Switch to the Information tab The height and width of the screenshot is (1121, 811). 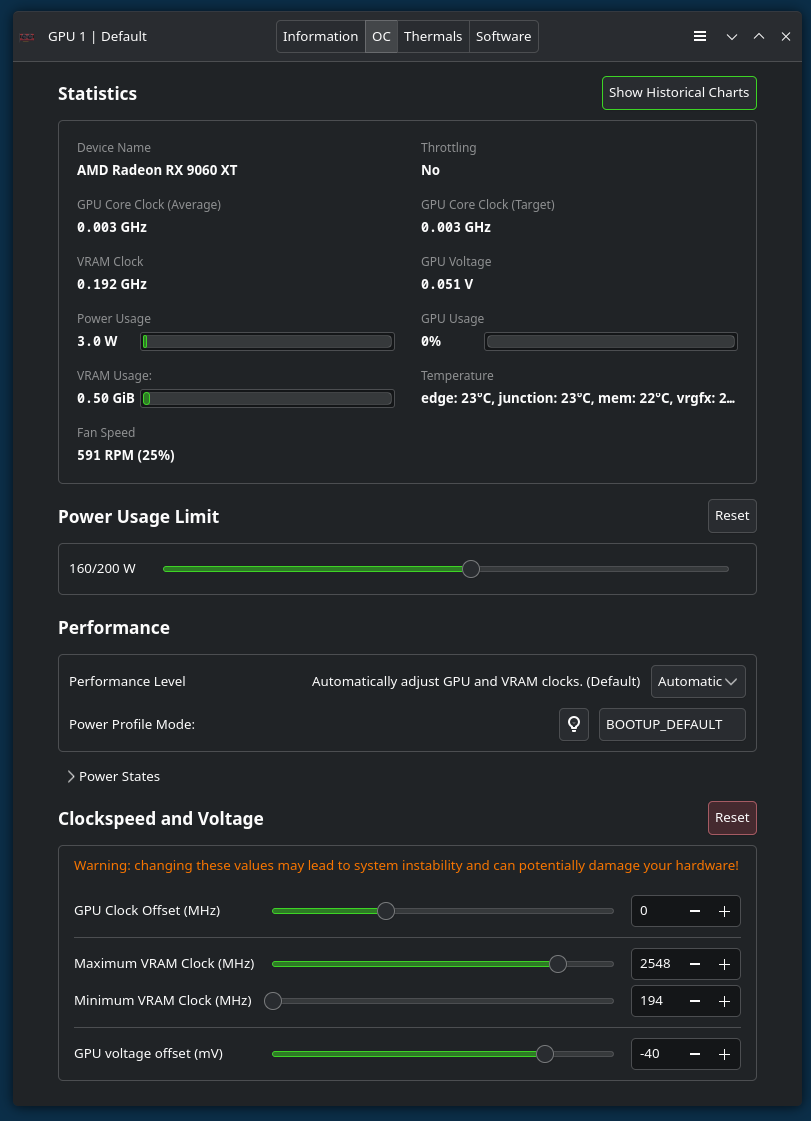320,37
